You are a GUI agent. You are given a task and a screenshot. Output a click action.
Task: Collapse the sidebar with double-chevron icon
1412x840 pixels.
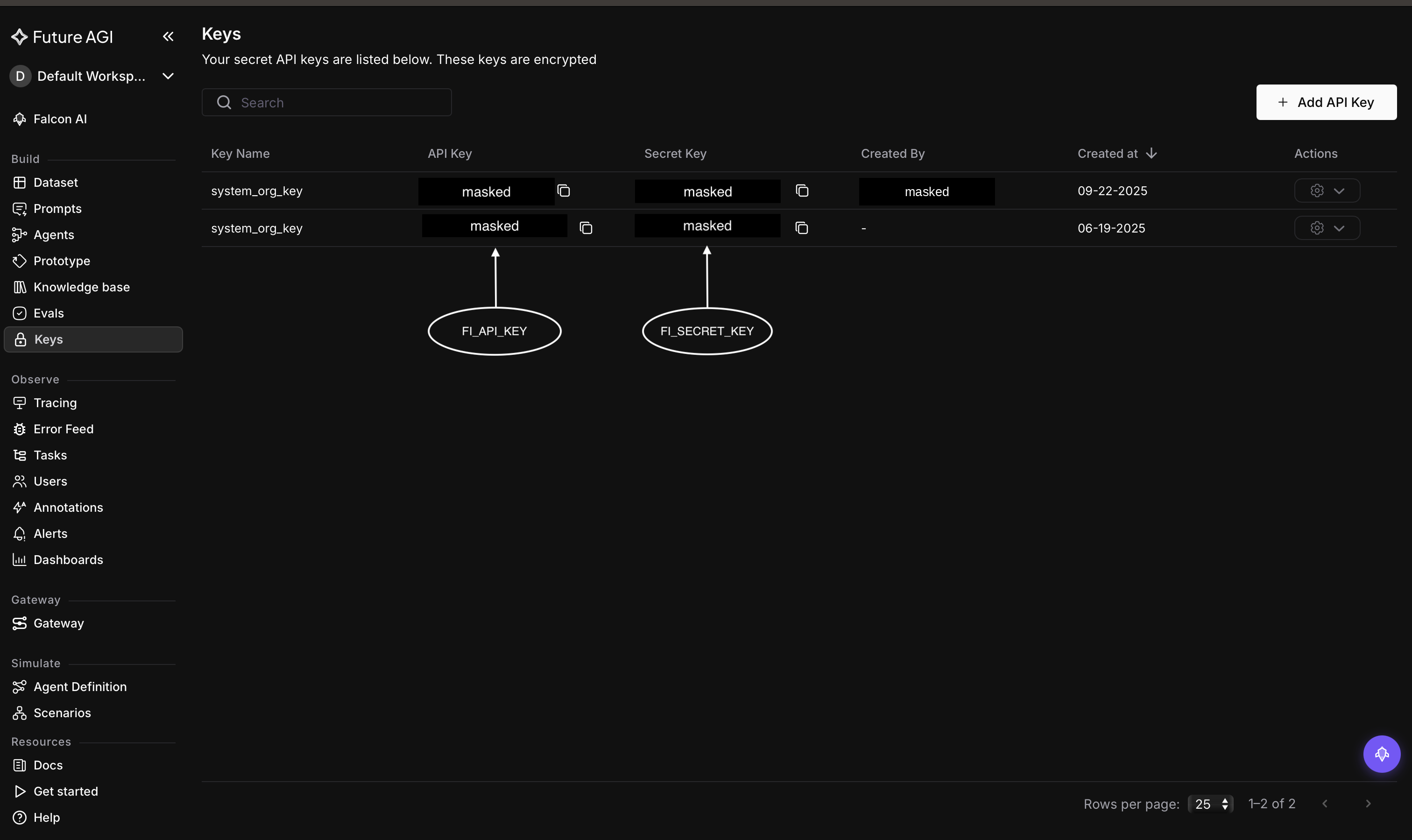pos(168,37)
